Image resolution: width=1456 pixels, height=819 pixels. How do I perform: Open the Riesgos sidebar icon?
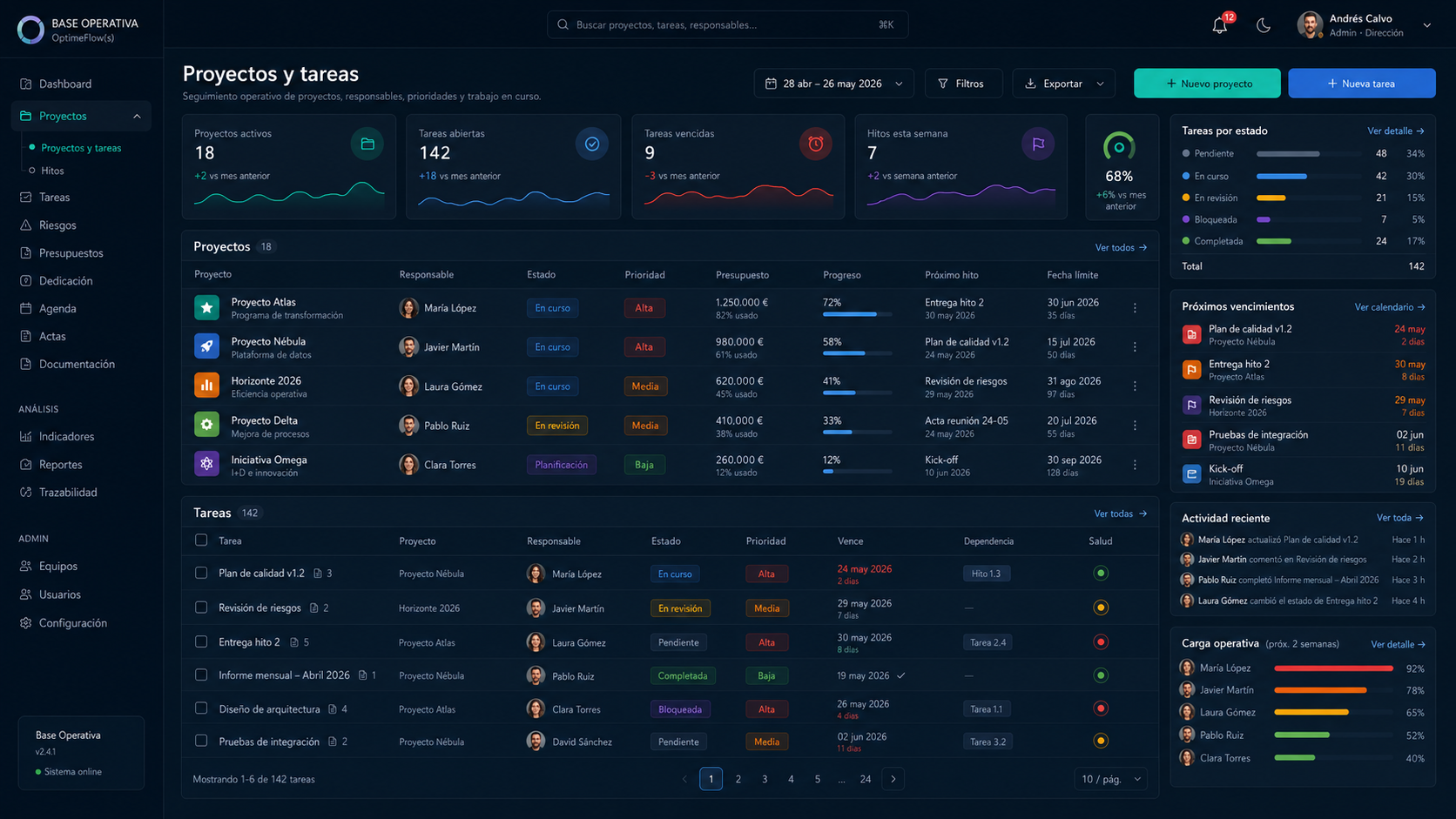26,225
